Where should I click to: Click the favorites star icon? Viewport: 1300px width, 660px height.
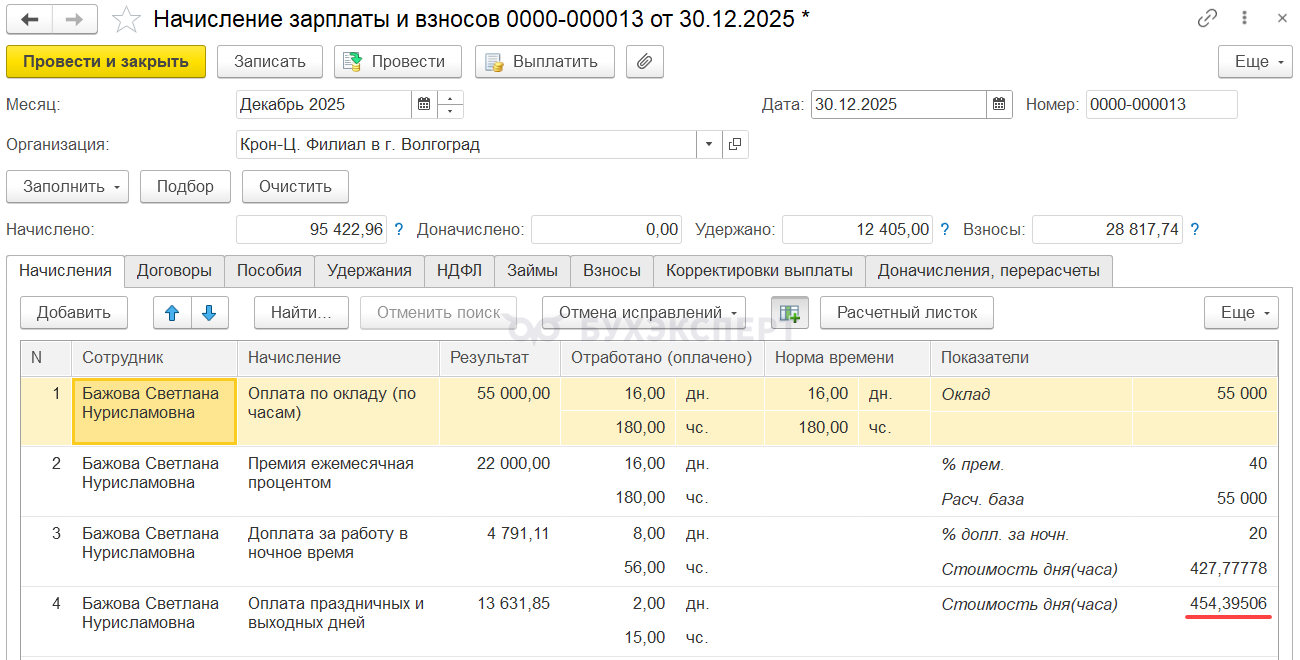pos(126,19)
